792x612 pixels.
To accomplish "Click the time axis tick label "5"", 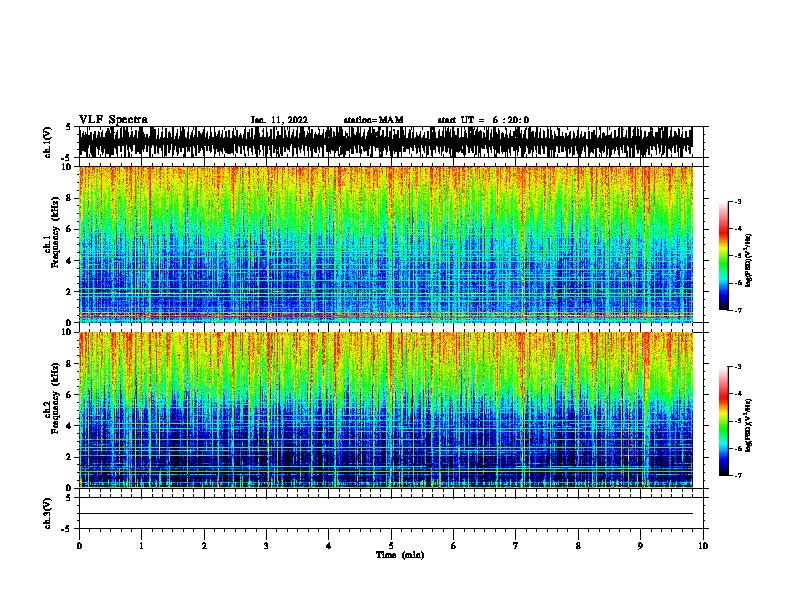I will pos(391,546).
